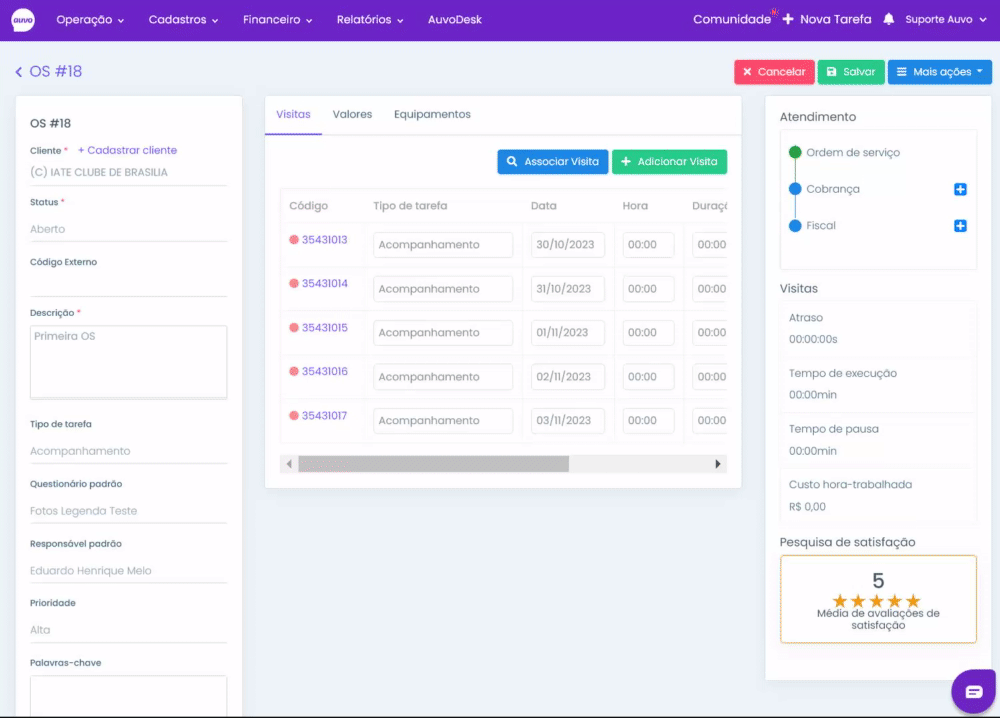Open the Status field showing Aberto
Viewport: 1000px width, 718px height.
point(128,229)
